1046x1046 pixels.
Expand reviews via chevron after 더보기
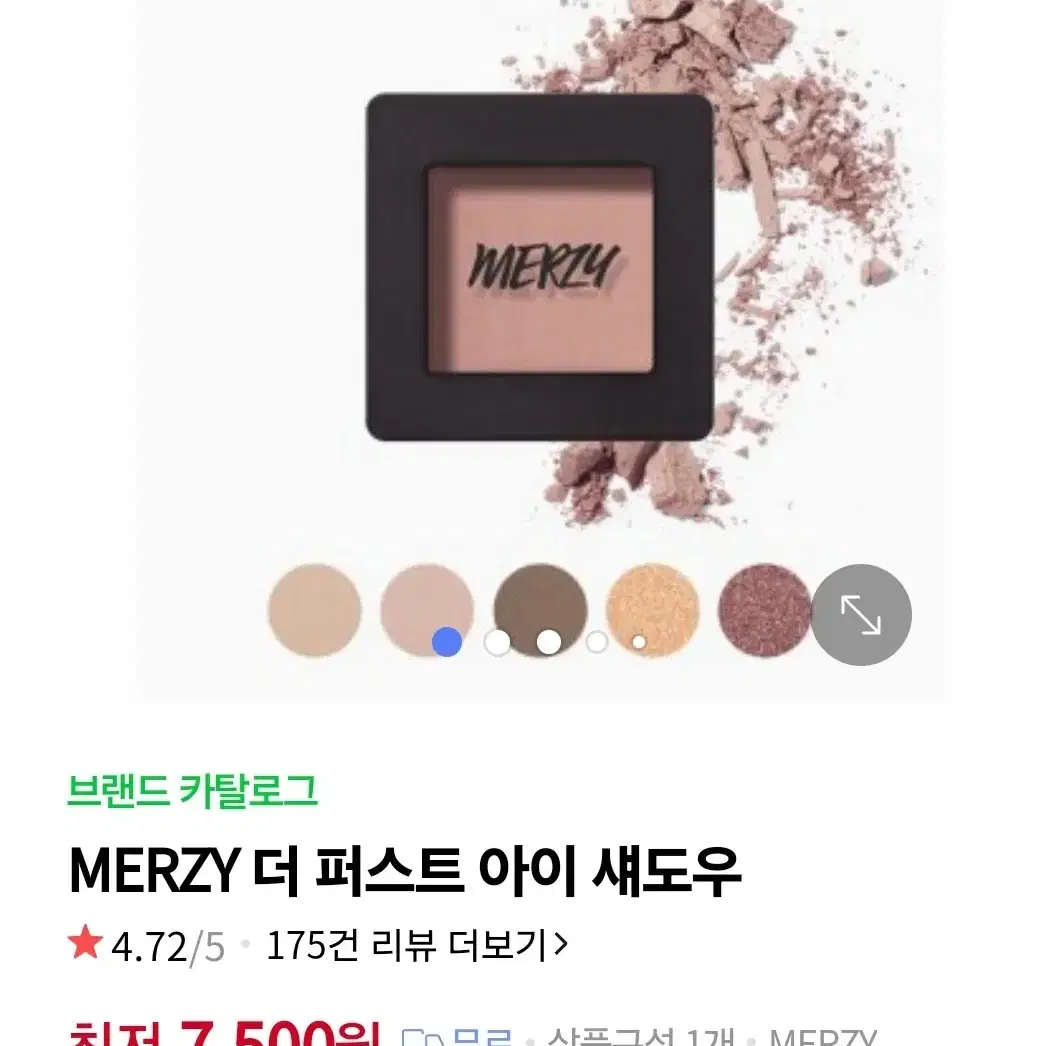click(x=562, y=943)
